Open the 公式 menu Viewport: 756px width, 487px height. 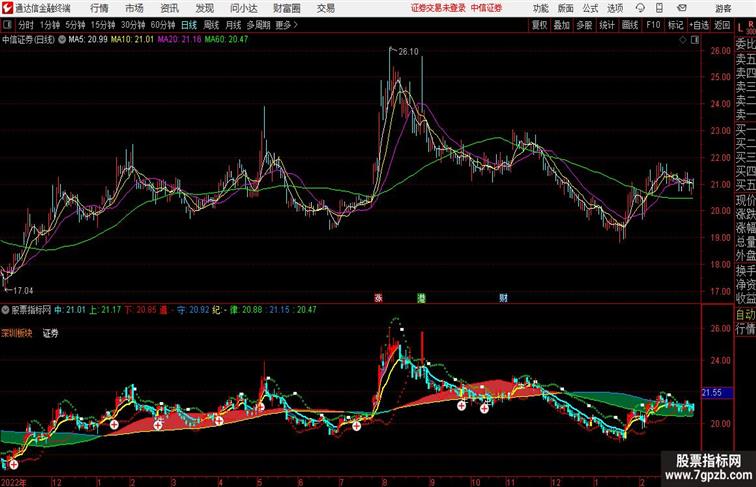pos(590,8)
